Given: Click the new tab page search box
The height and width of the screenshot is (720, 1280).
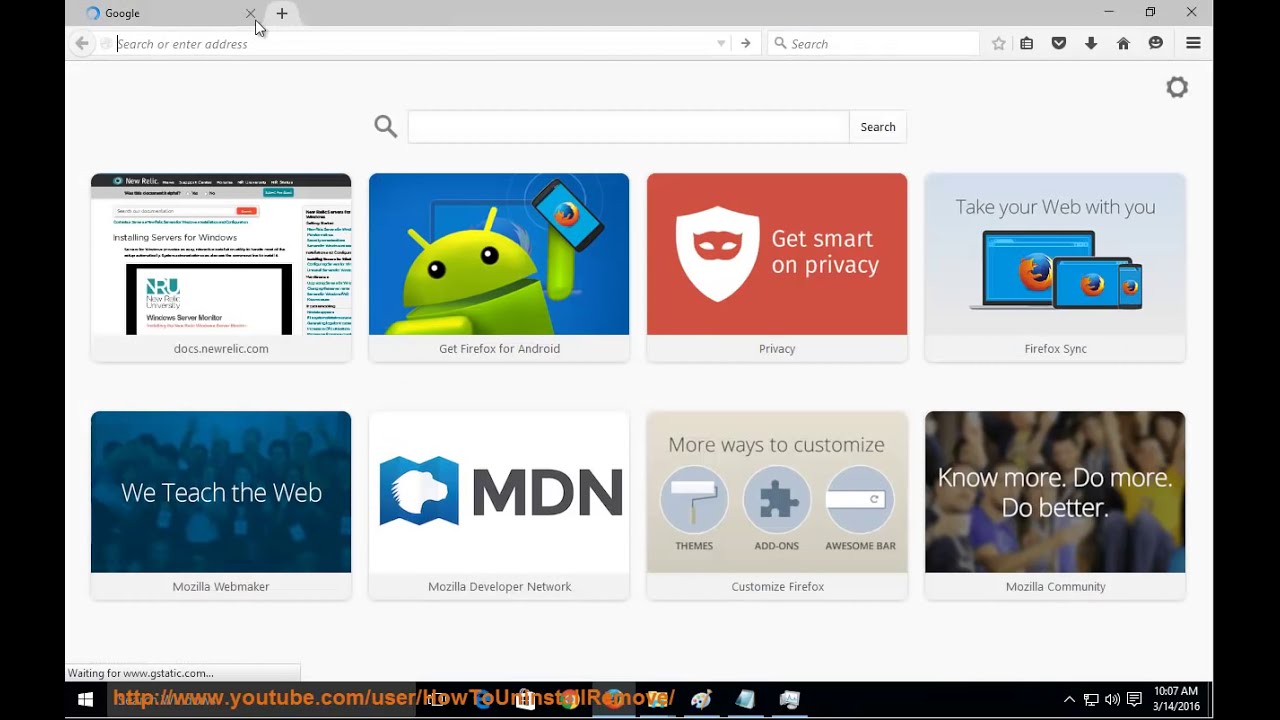Looking at the screenshot, I should click(x=628, y=127).
